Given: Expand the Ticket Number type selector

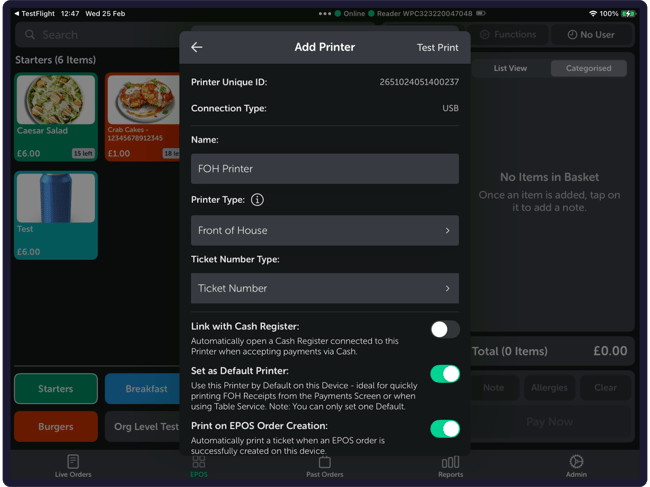Looking at the screenshot, I should tap(324, 289).
